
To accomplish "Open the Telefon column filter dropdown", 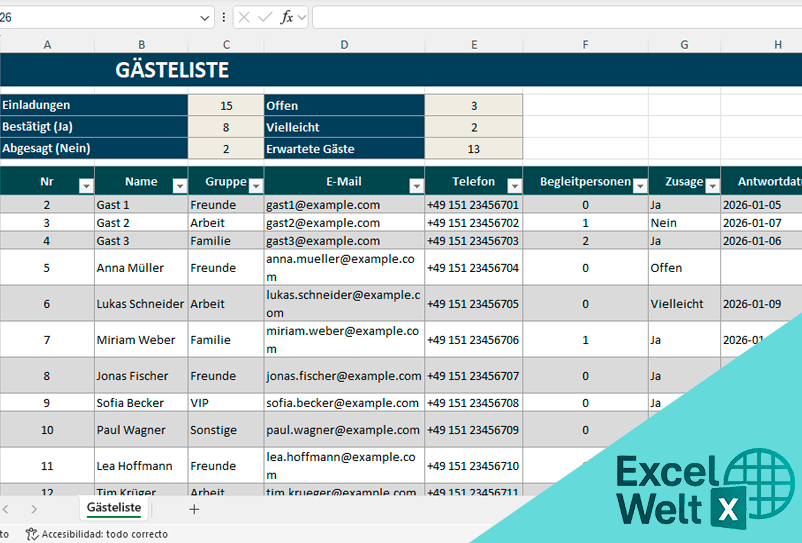I will 515,187.
